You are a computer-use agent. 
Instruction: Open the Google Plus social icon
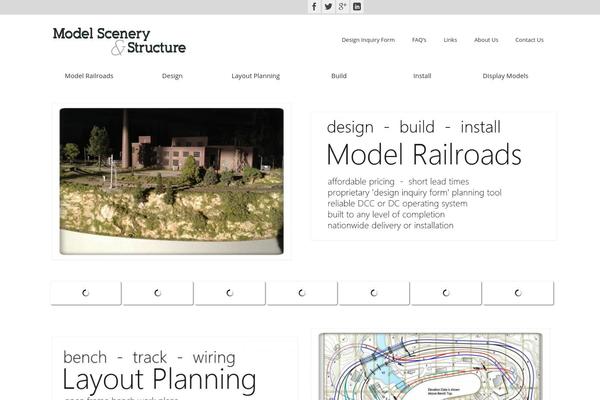click(342, 7)
